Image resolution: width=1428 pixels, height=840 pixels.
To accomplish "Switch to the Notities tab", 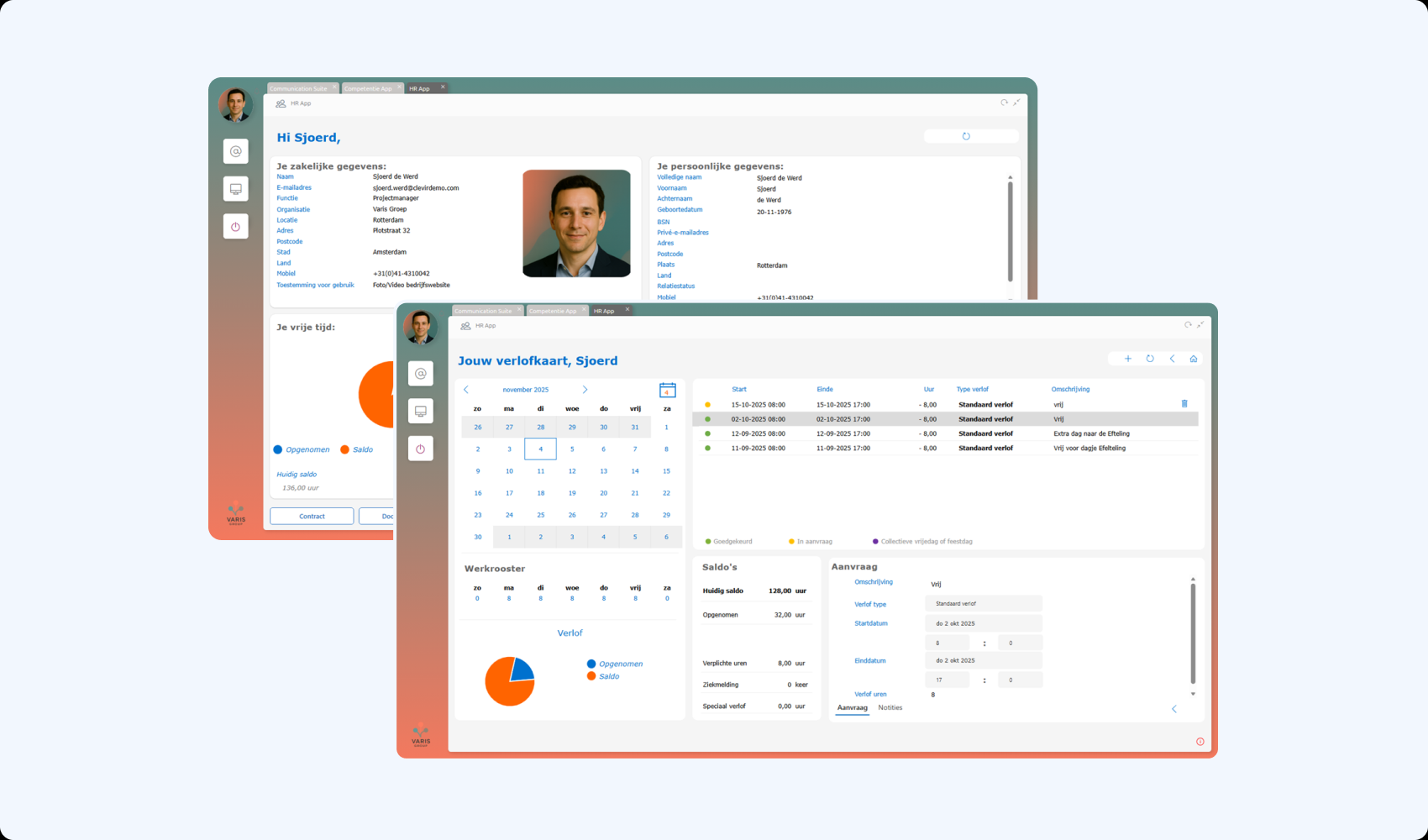I will (x=890, y=708).
